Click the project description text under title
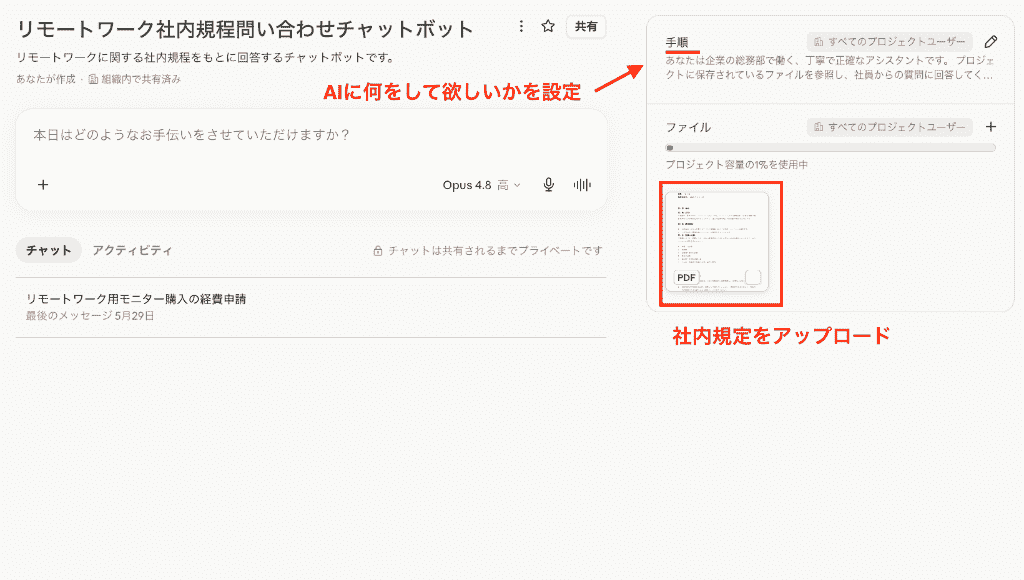The image size is (1024, 580). pos(206,57)
